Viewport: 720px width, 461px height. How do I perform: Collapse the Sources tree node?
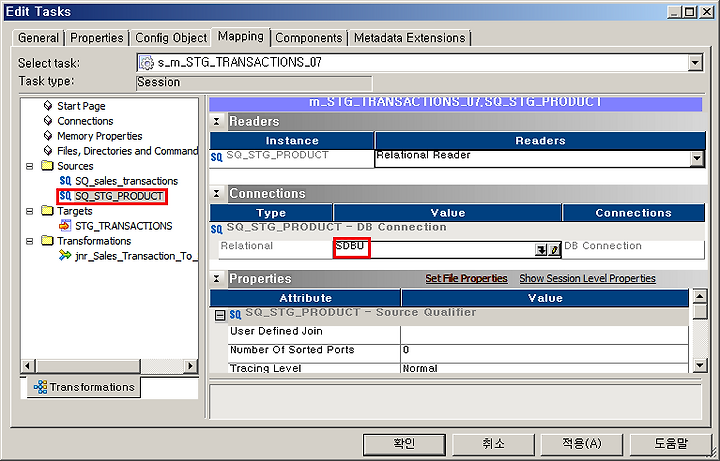30,166
